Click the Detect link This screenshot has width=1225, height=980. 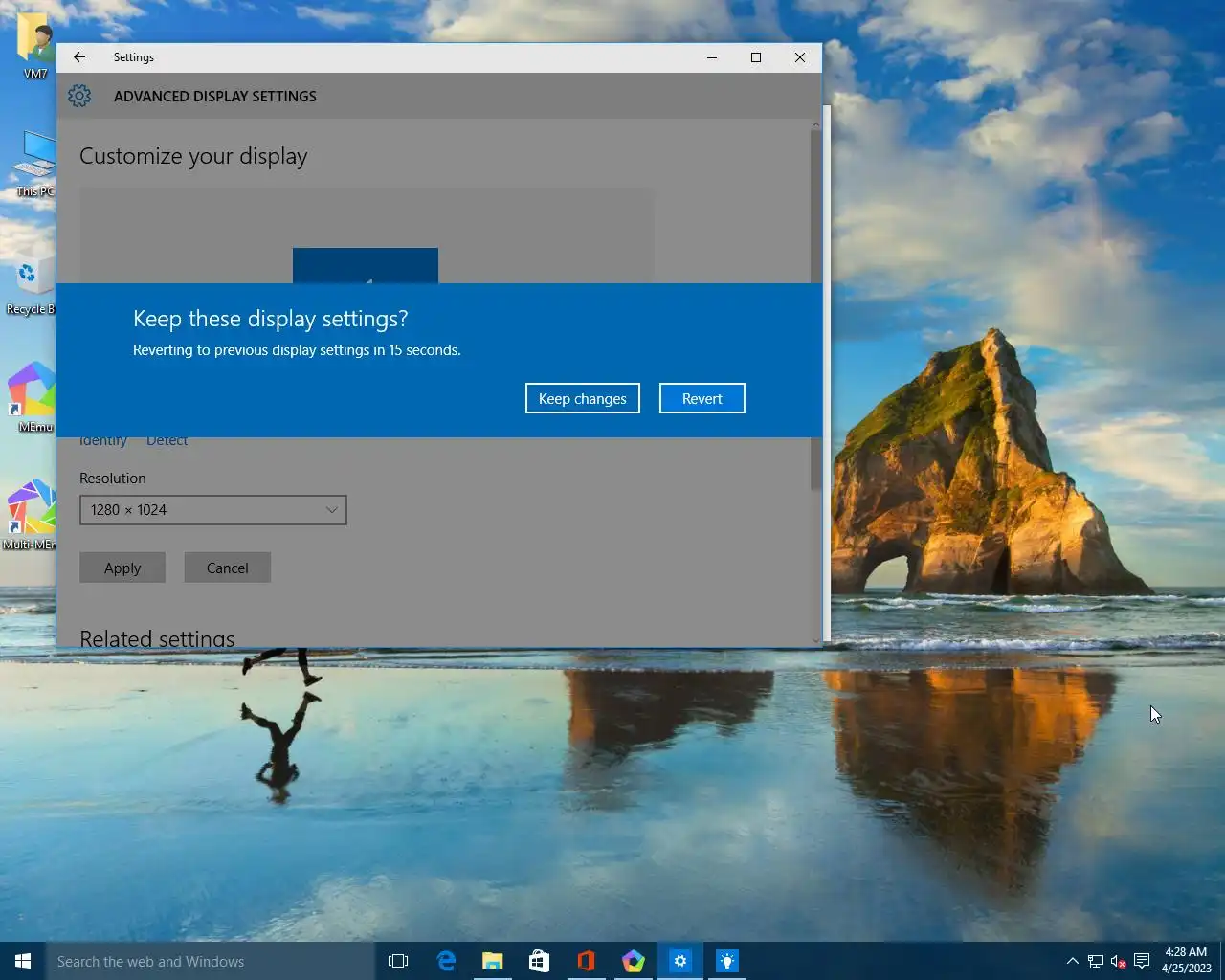[x=167, y=441]
